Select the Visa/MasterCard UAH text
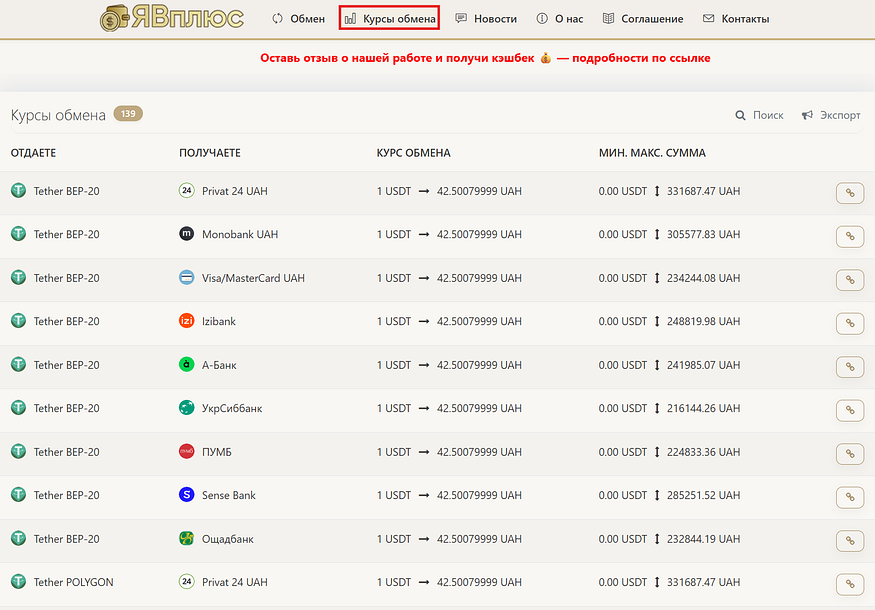 click(253, 278)
